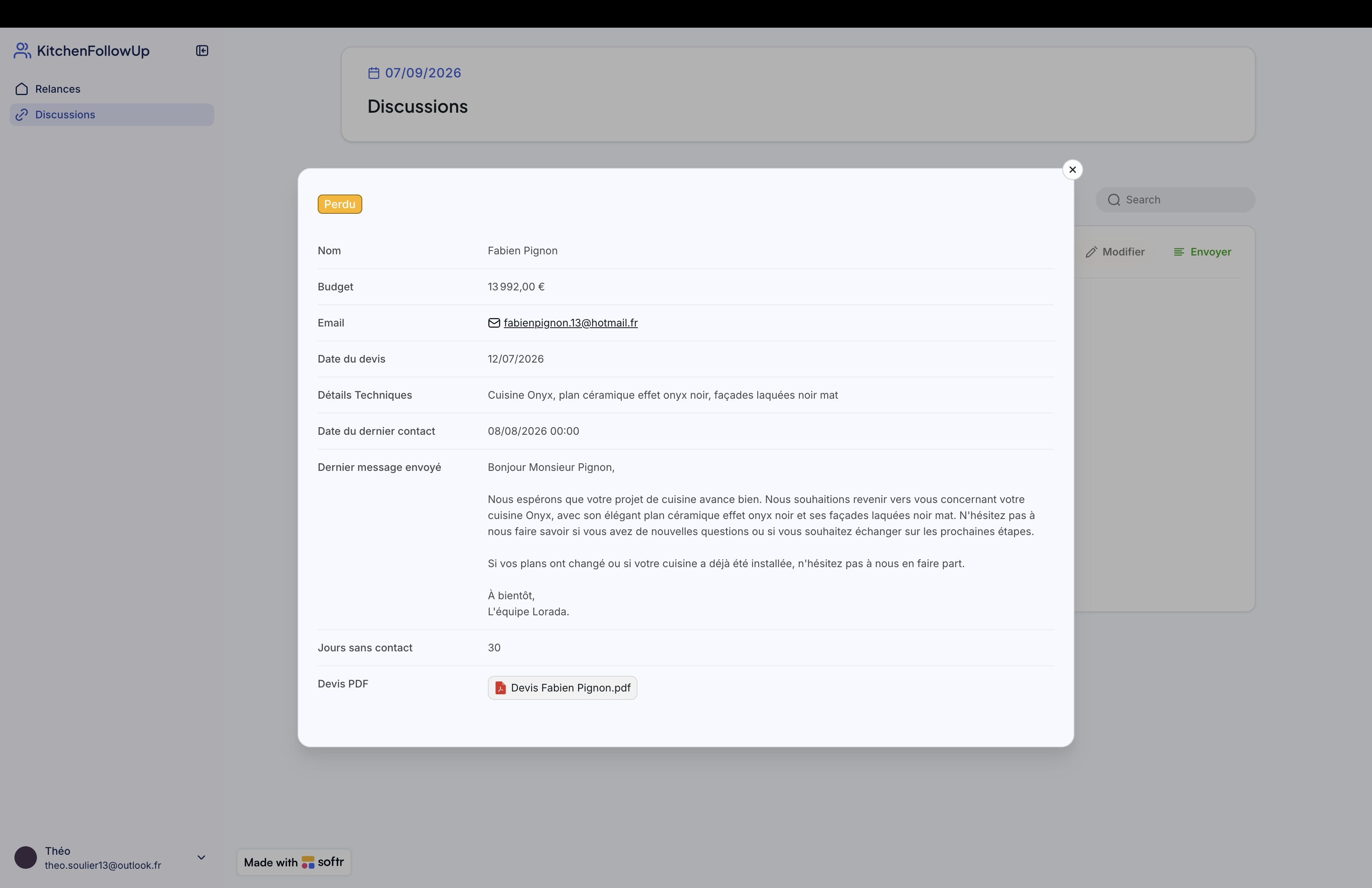
Task: Click the name value Fabien Pignon
Action: point(522,251)
